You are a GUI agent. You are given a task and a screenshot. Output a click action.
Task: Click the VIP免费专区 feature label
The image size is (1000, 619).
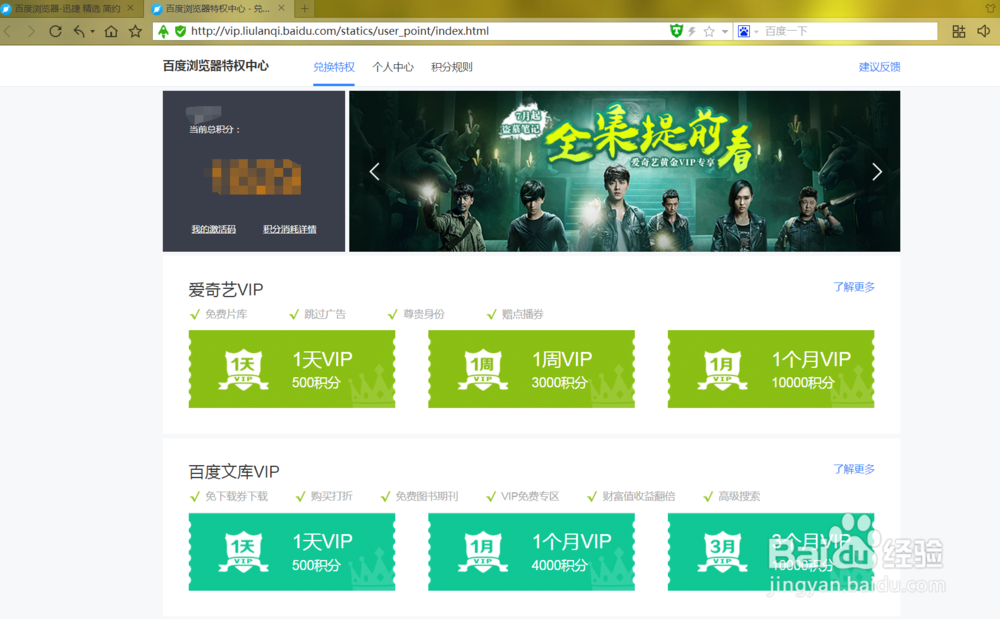(530, 497)
